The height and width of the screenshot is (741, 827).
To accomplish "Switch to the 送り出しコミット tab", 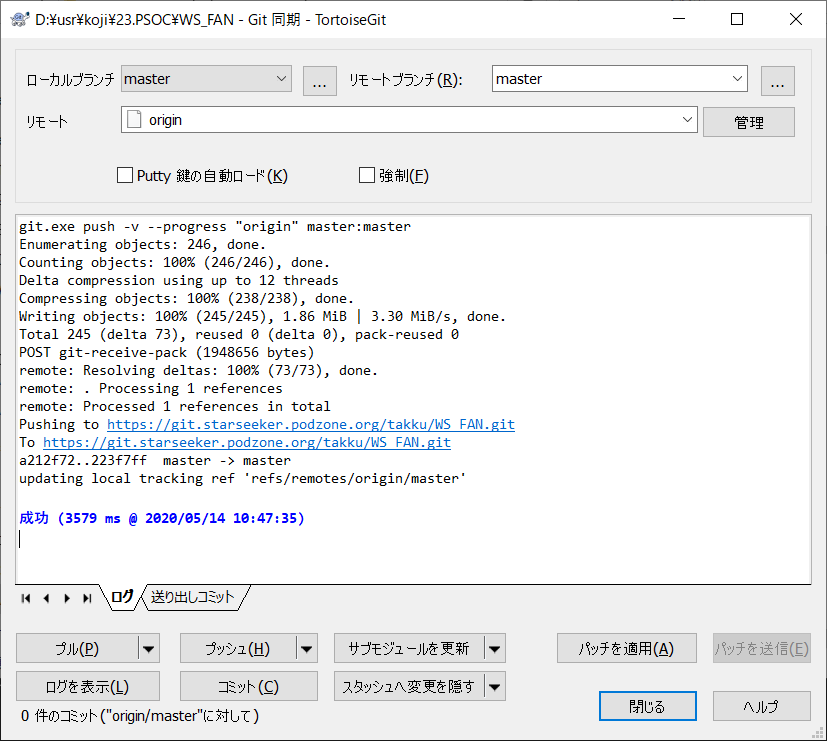I will pos(192,597).
